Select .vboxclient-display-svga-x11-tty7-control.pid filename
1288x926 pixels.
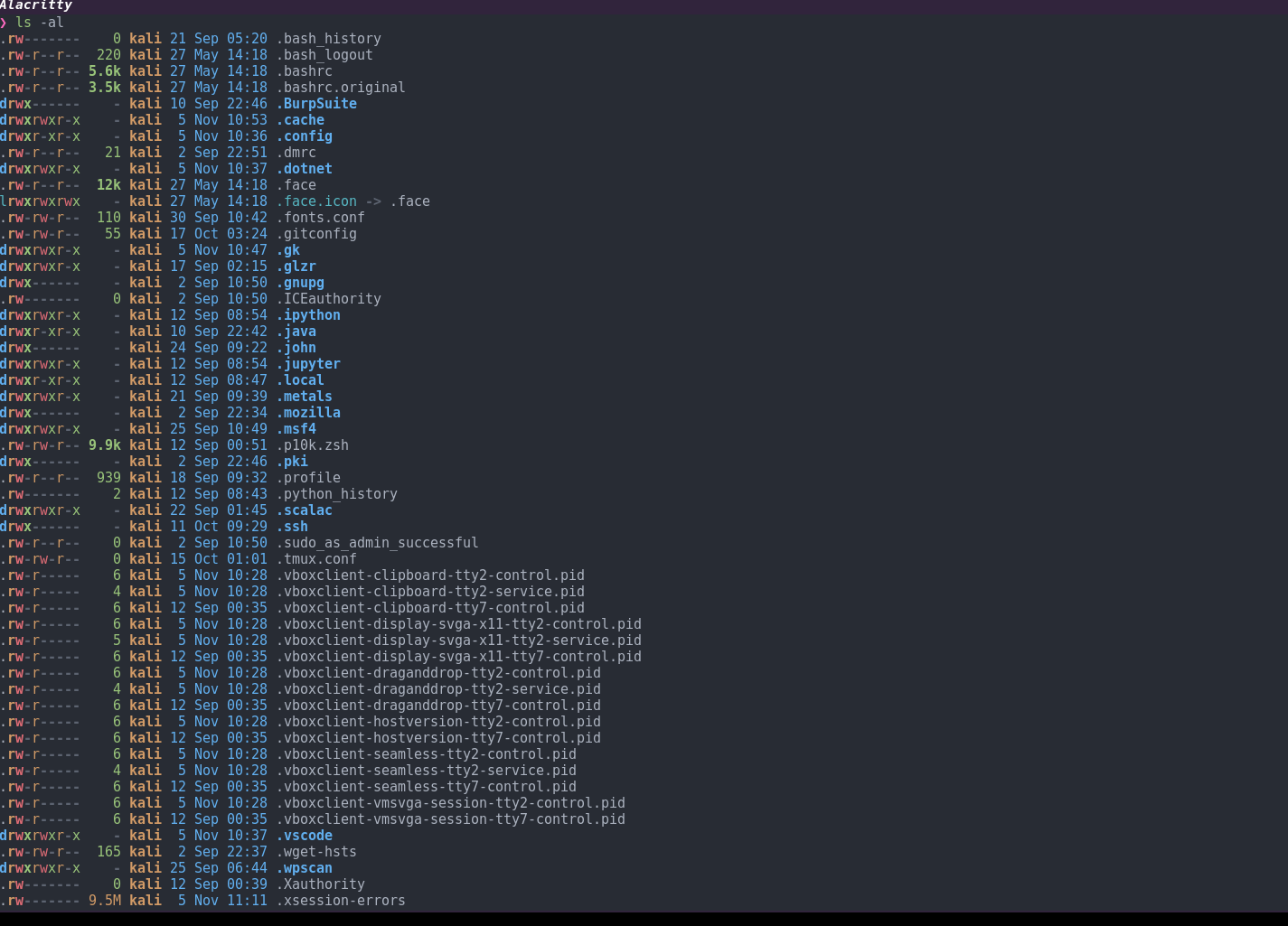[x=459, y=657]
